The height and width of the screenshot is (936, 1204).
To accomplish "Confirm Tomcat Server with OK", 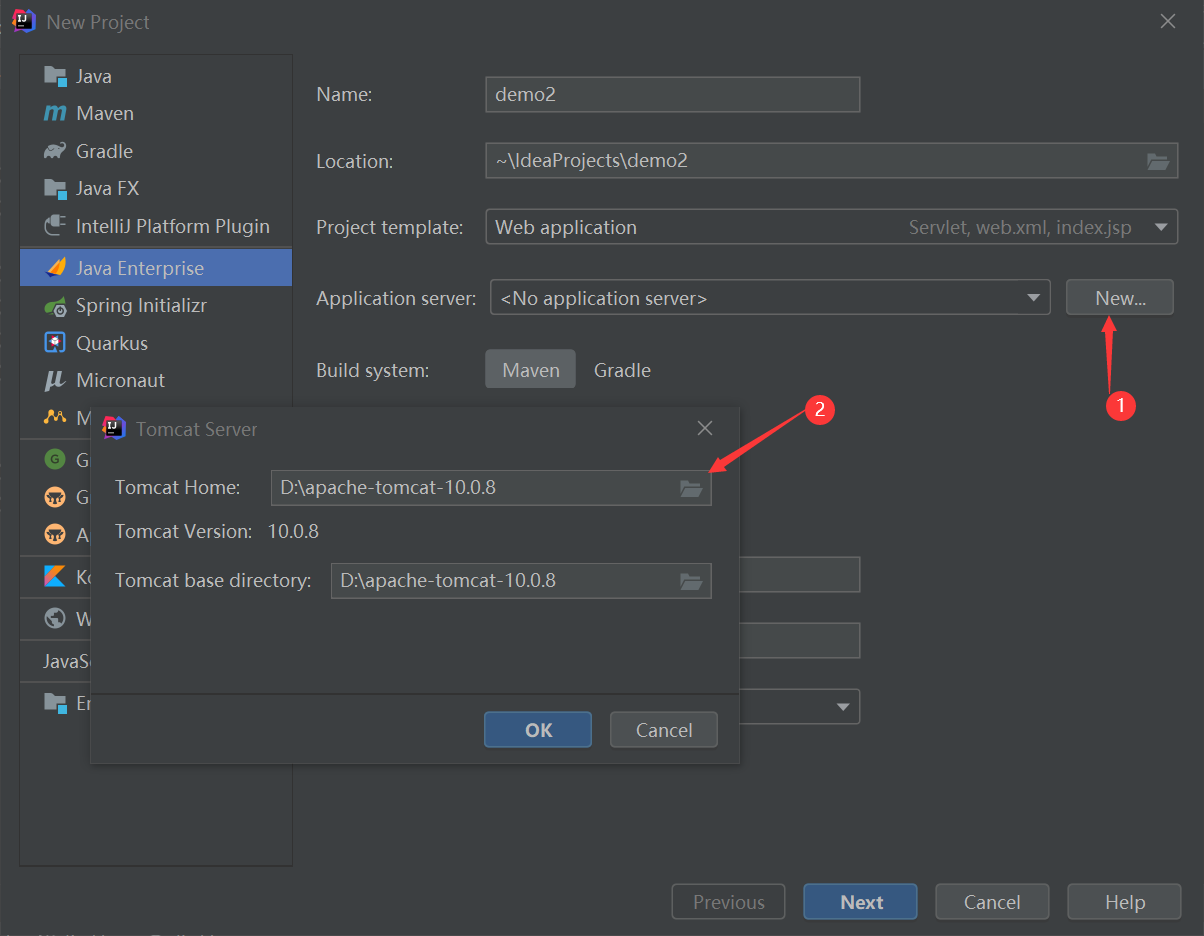I will 538,730.
